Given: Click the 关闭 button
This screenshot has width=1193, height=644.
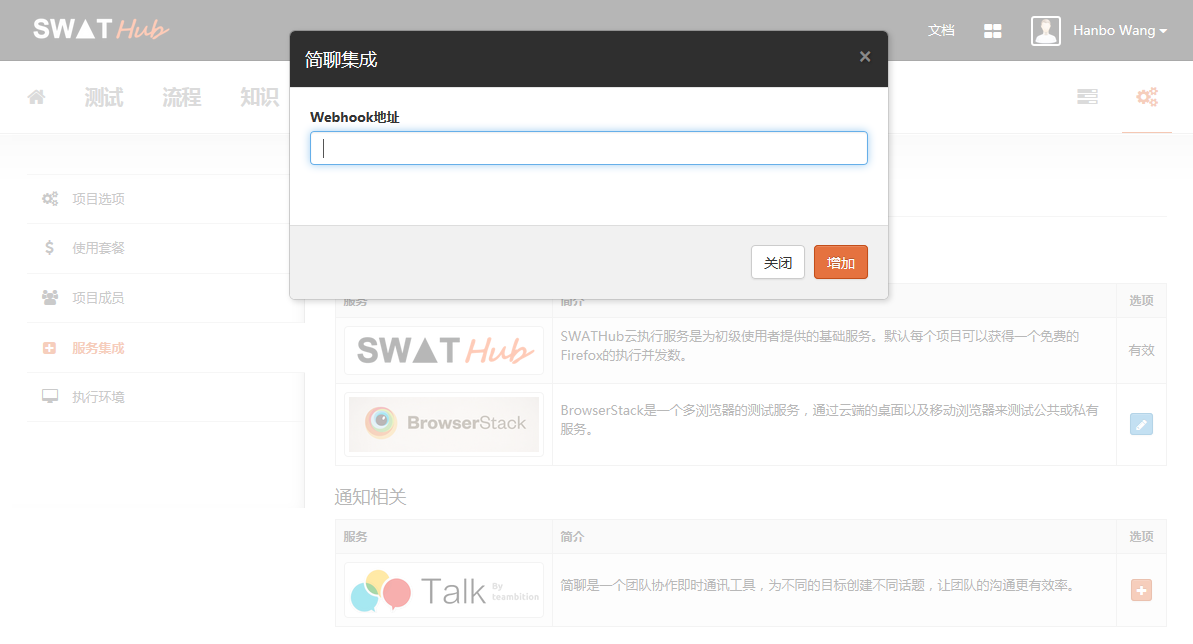Looking at the screenshot, I should pos(778,263).
